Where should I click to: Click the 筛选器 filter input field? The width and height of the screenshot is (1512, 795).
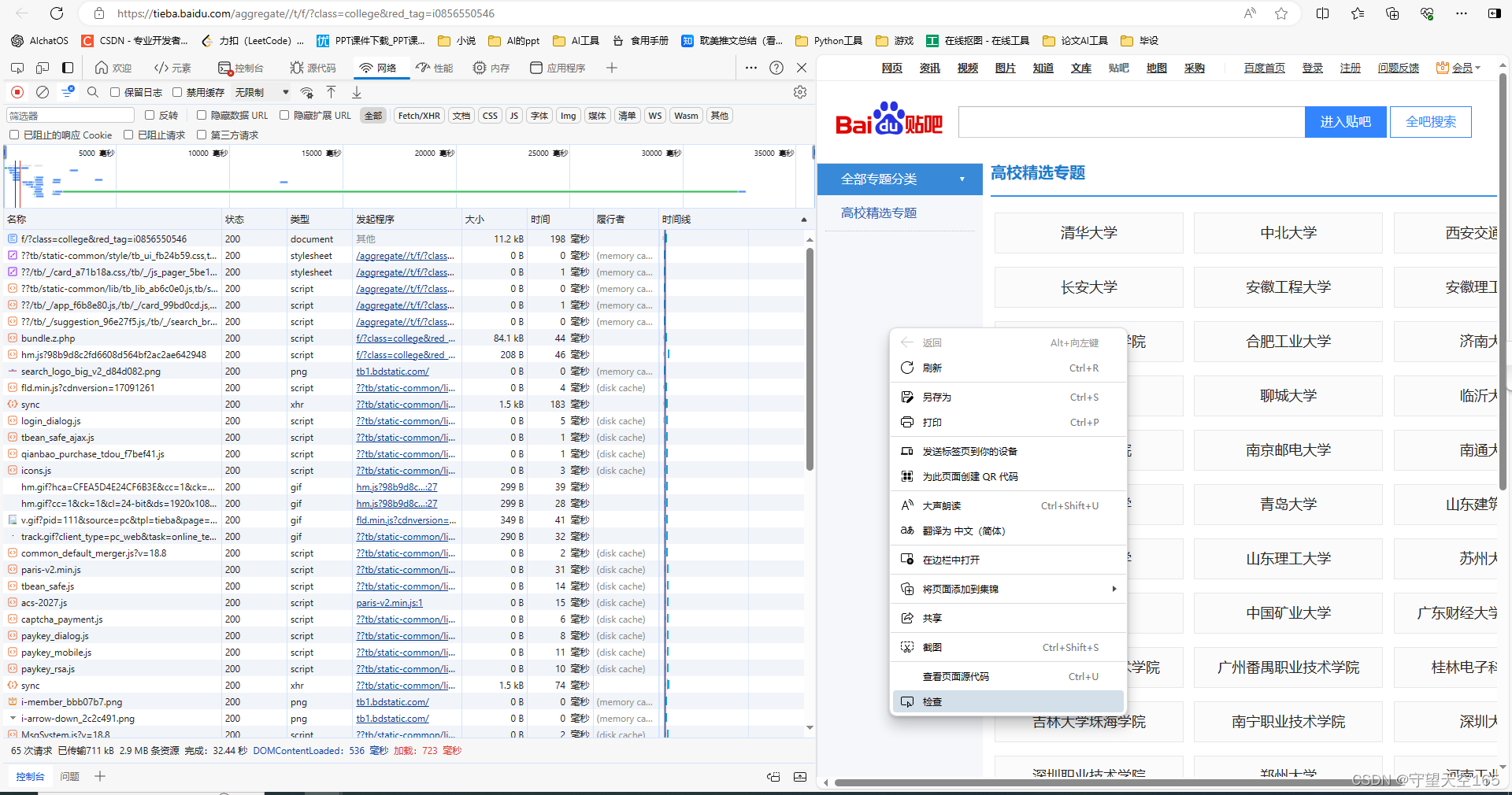(x=71, y=116)
